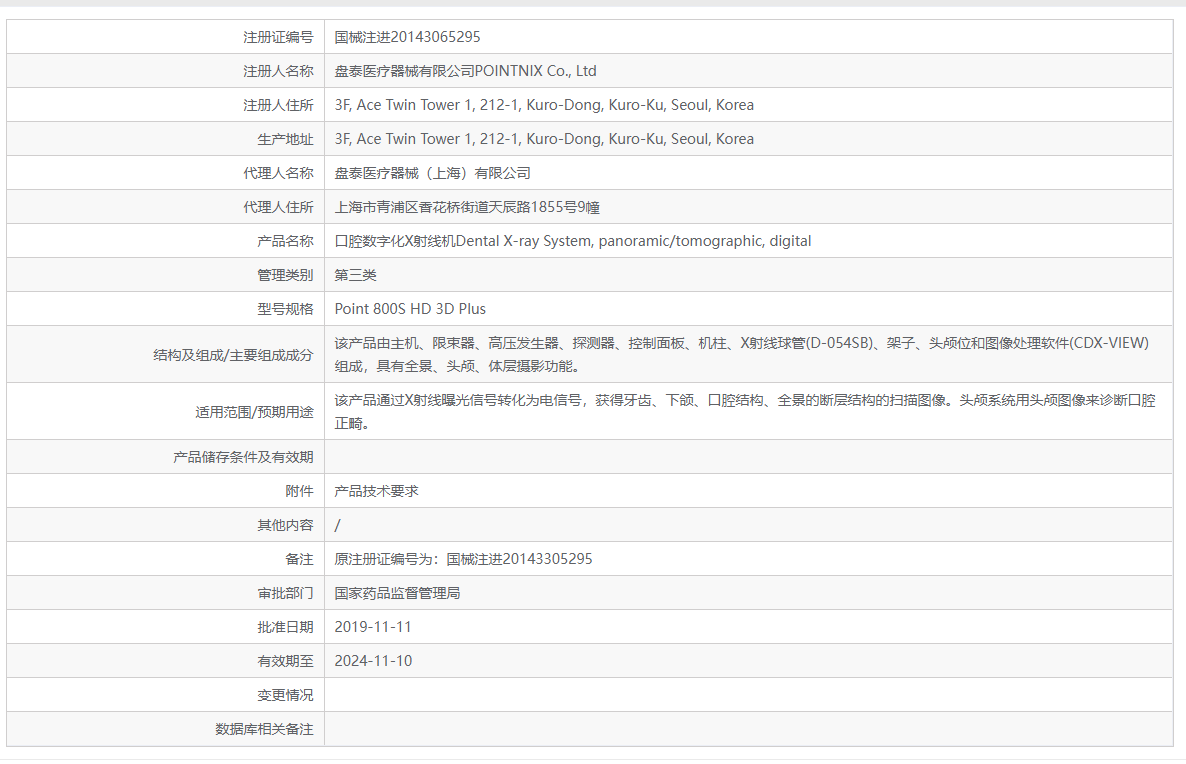Click the 产品名称 label
Image resolution: width=1186 pixels, height=764 pixels.
pyautogui.click(x=284, y=241)
